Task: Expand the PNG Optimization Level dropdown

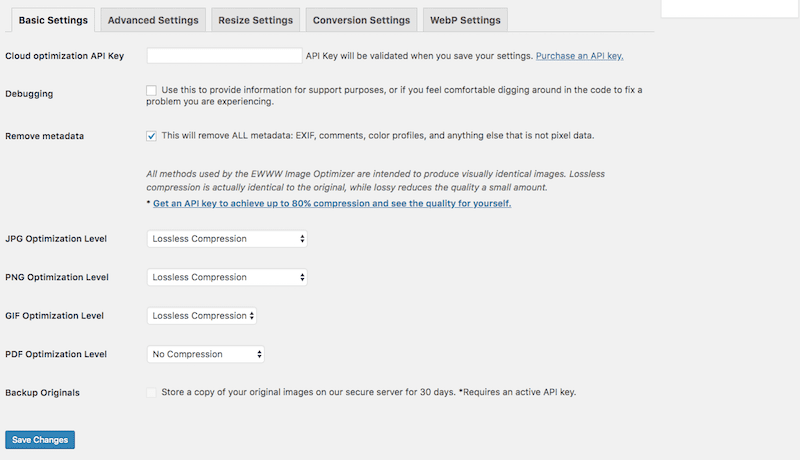Action: pos(227,277)
